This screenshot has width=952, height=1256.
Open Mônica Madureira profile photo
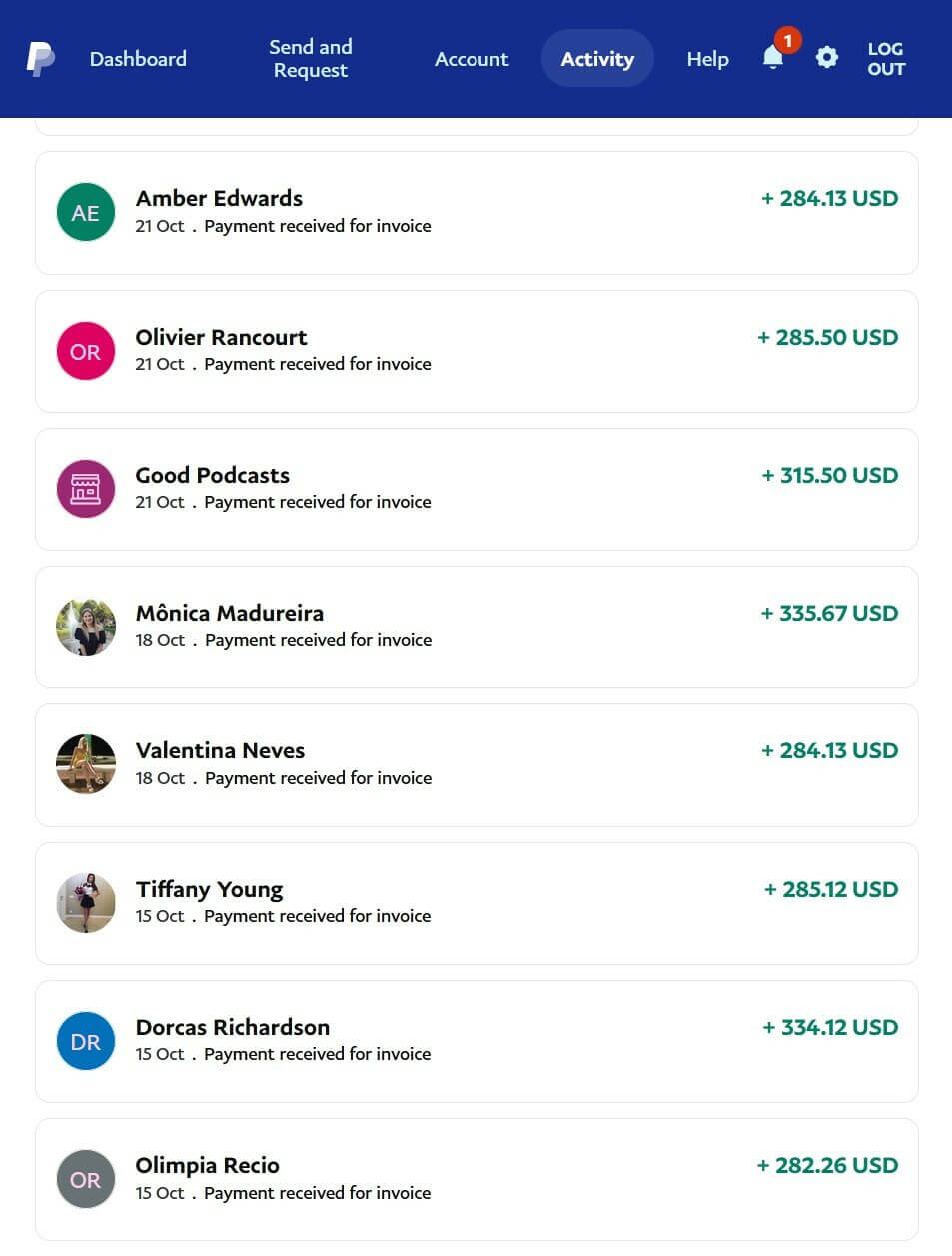pos(86,627)
